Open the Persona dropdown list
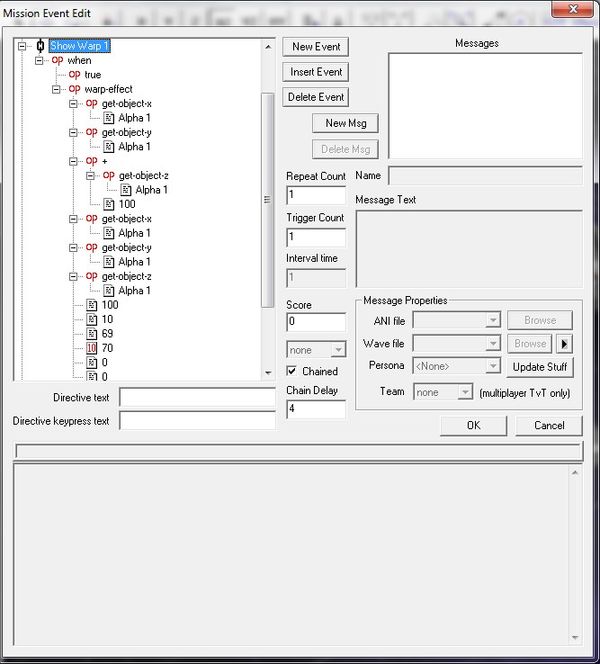Image resolution: width=600 pixels, height=664 pixels. pyautogui.click(x=493, y=367)
